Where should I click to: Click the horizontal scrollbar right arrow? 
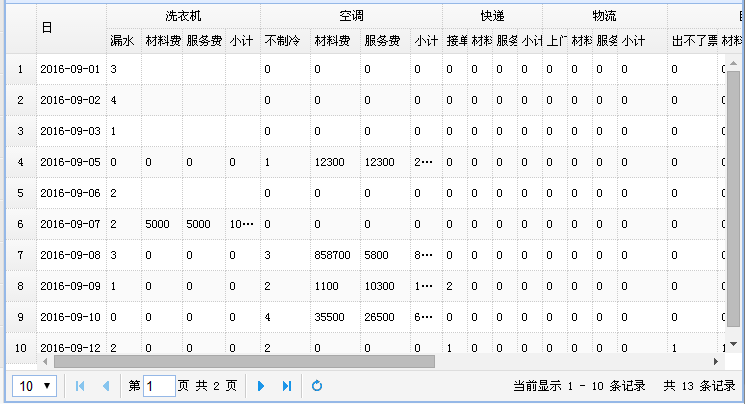tap(718, 361)
